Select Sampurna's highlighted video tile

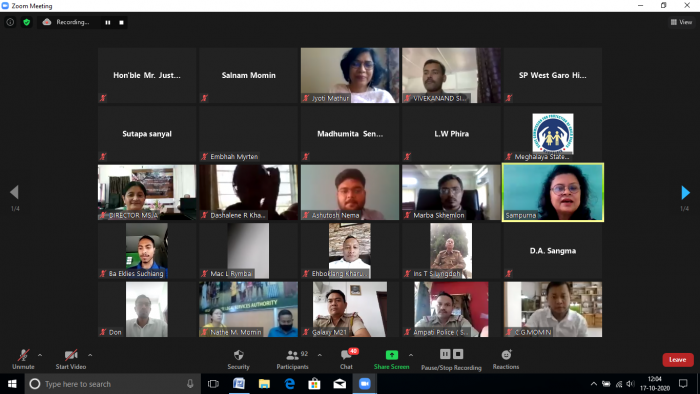click(x=553, y=192)
